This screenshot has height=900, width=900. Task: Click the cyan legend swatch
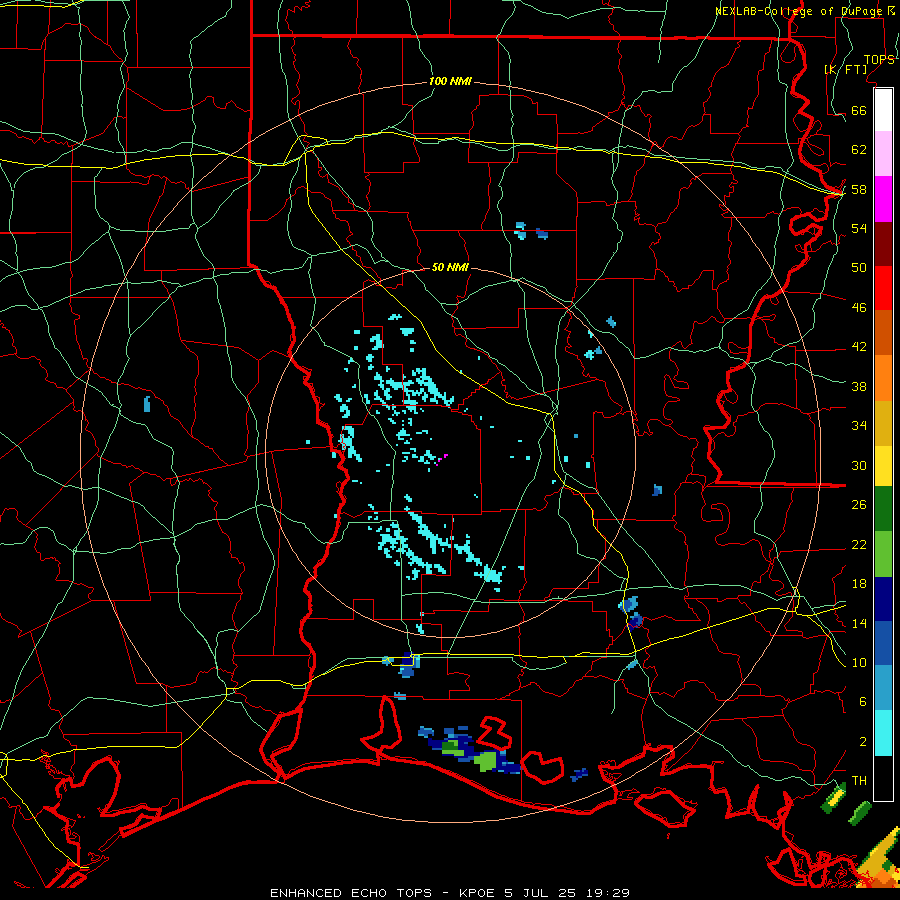(883, 733)
